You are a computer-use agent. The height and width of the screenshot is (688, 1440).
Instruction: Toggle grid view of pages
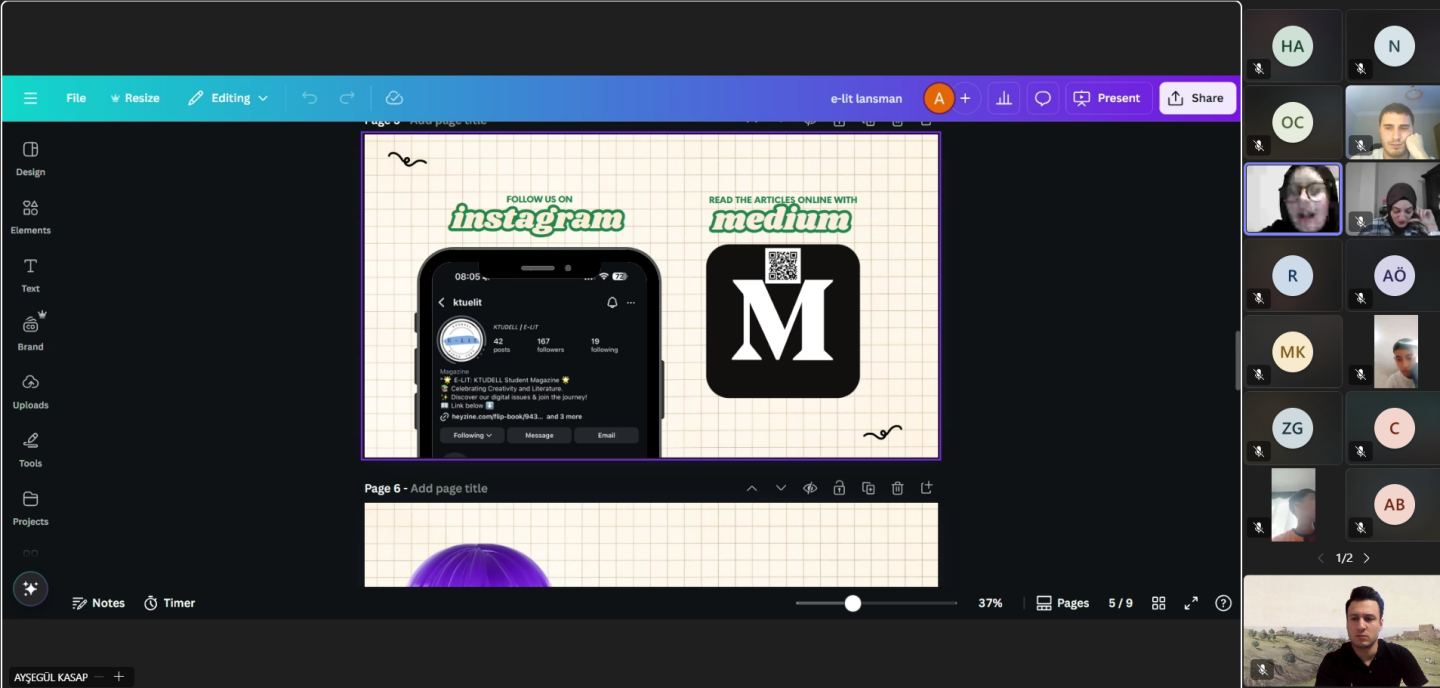[1158, 603]
